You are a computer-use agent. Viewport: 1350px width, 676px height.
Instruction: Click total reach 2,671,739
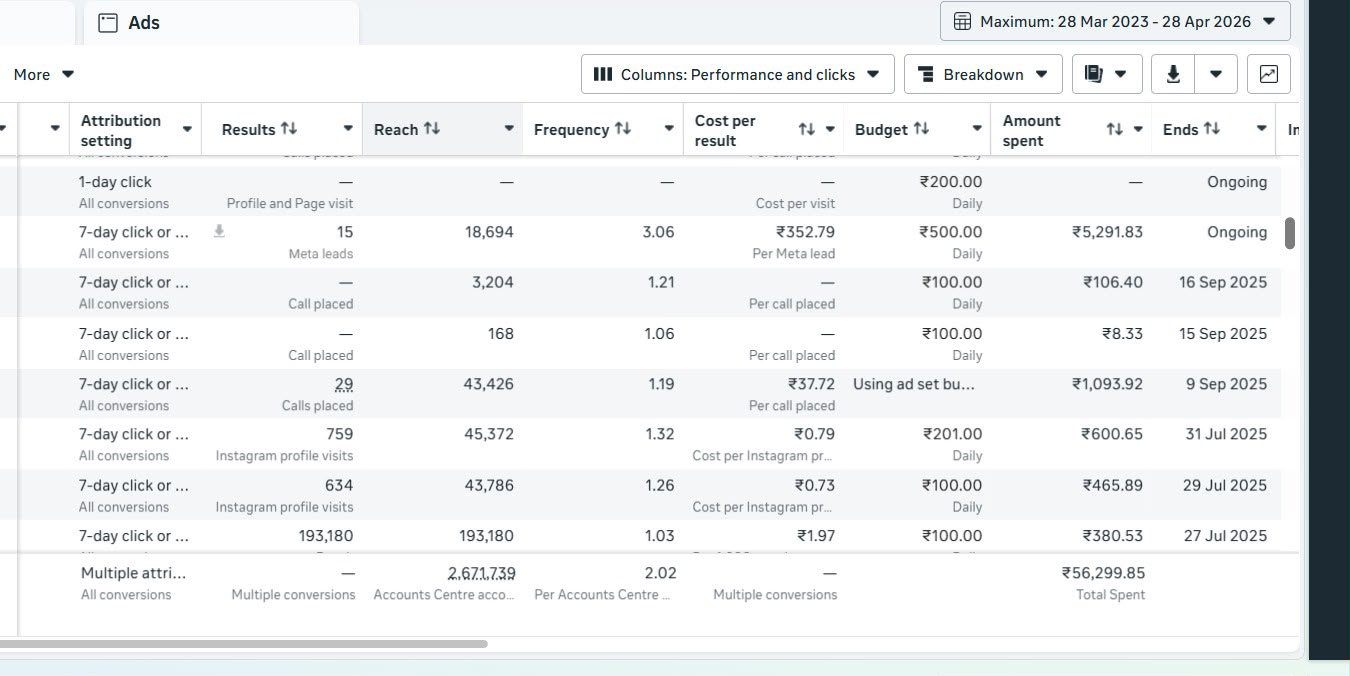482,573
